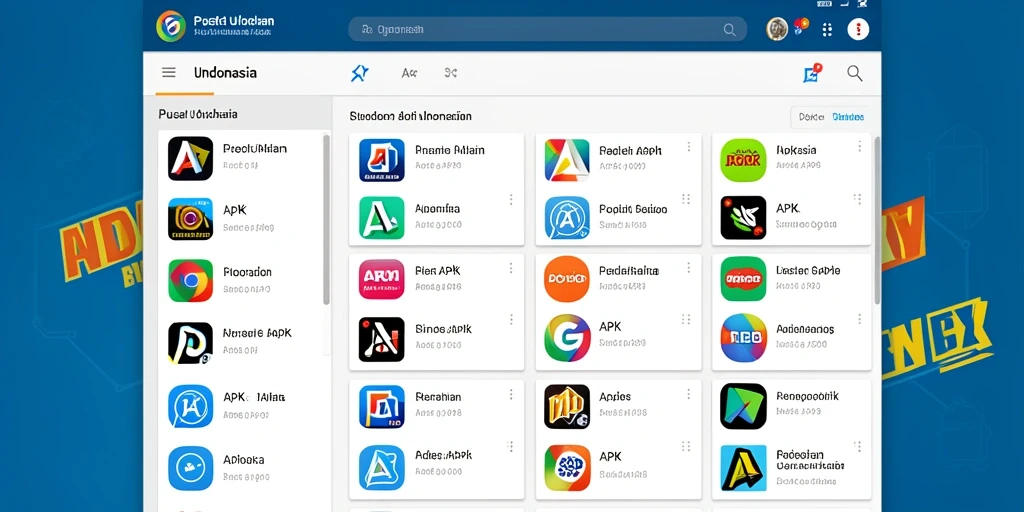Open the multicolor triangle Raoleh AaPh icon
This screenshot has width=1024, height=512.
(567, 160)
